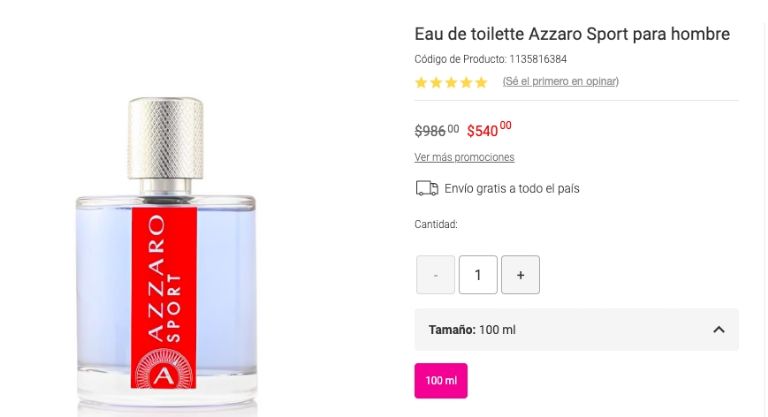Open the 'Sé el primero en opinar' link

[561, 81]
